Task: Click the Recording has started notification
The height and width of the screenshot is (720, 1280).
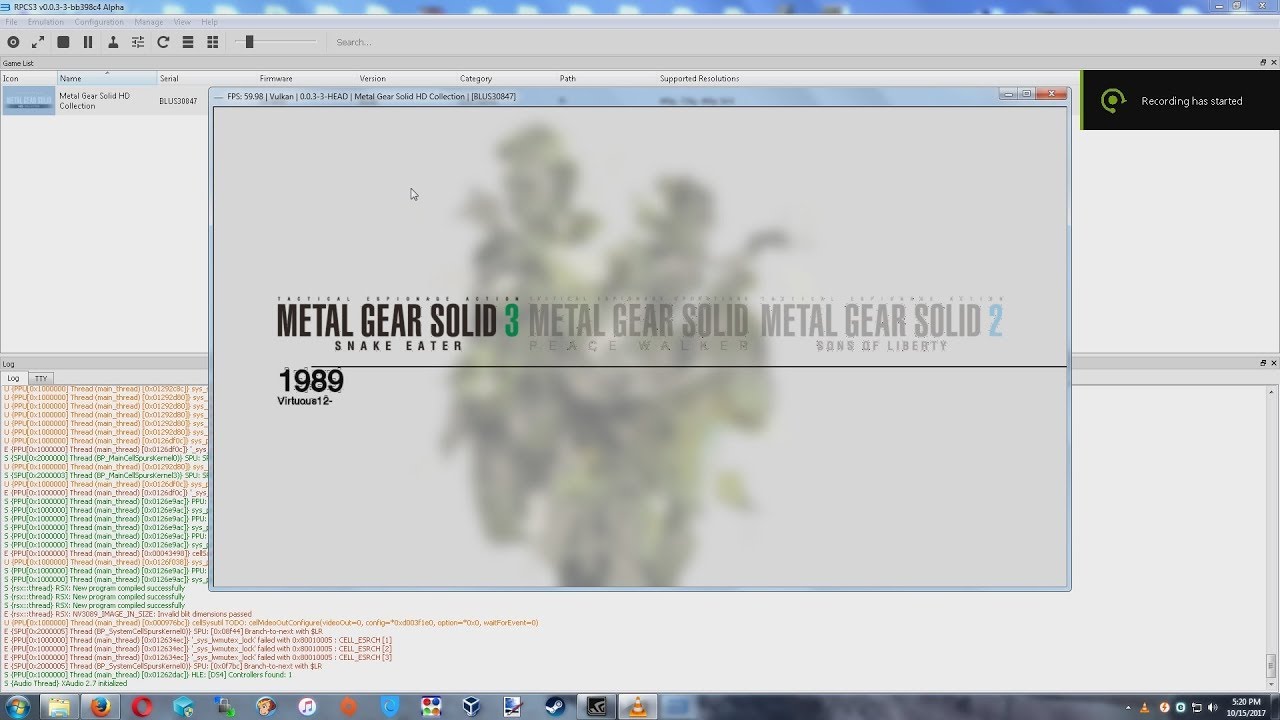Action: (x=1180, y=100)
